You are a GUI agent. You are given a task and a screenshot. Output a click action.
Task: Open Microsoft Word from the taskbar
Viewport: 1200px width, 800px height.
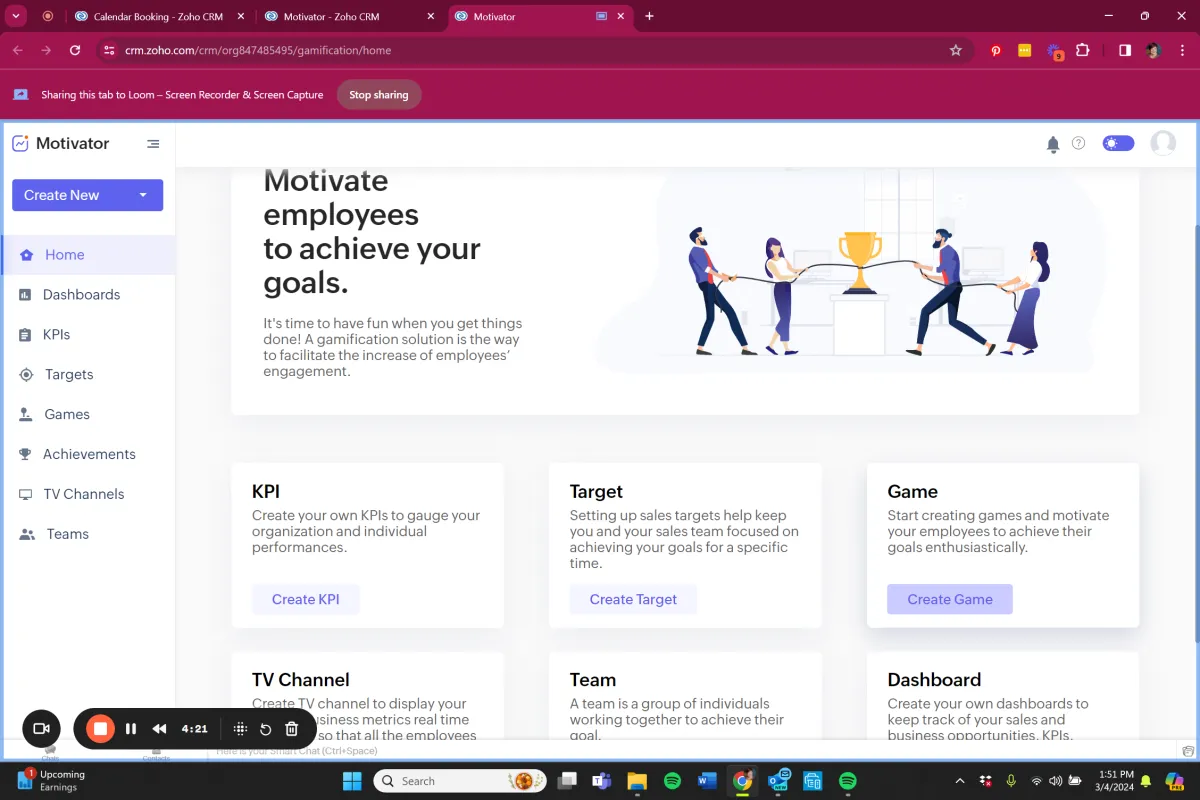[707, 781]
